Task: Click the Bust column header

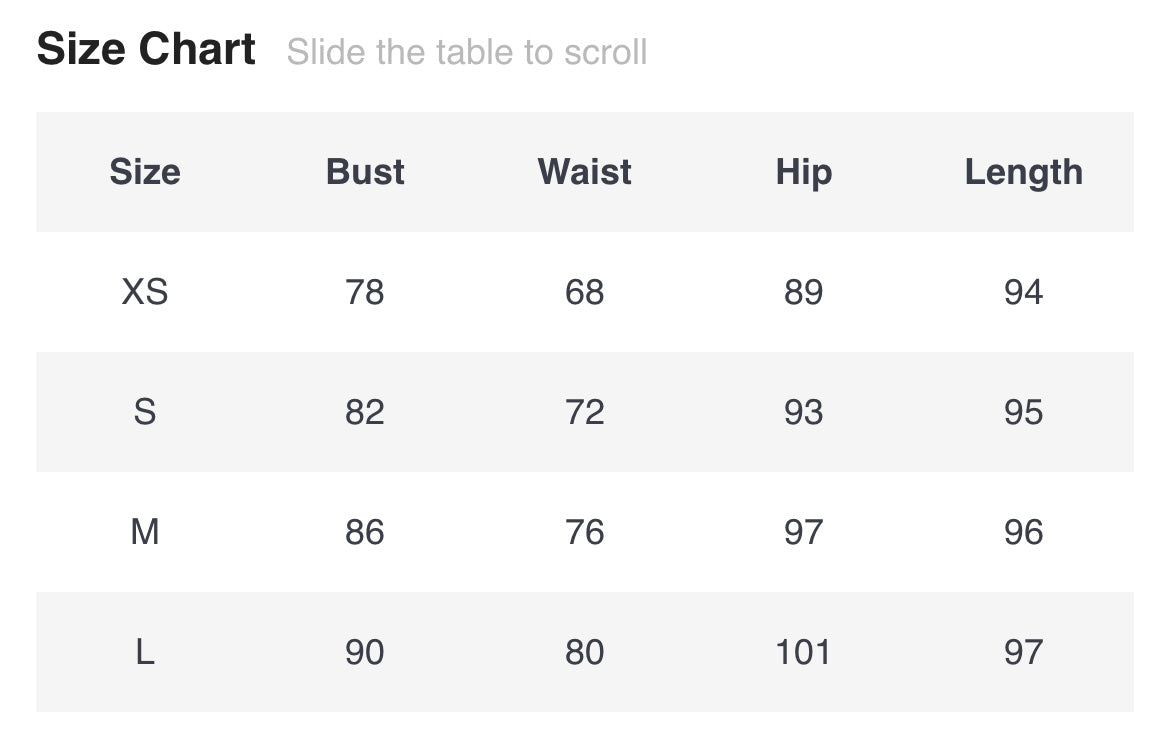Action: (x=365, y=172)
